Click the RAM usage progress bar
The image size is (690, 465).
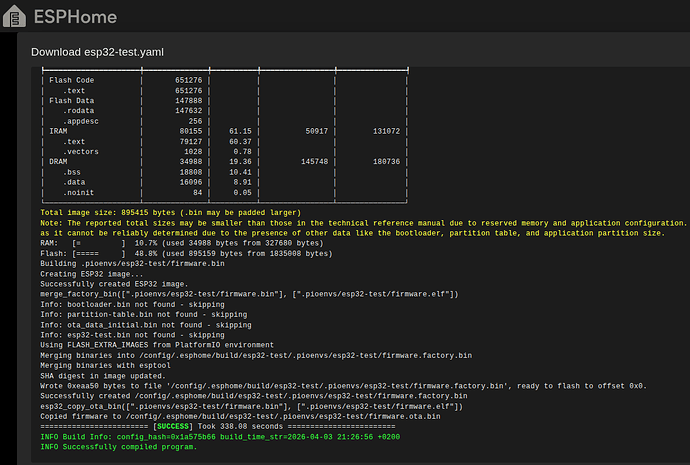tap(99, 243)
